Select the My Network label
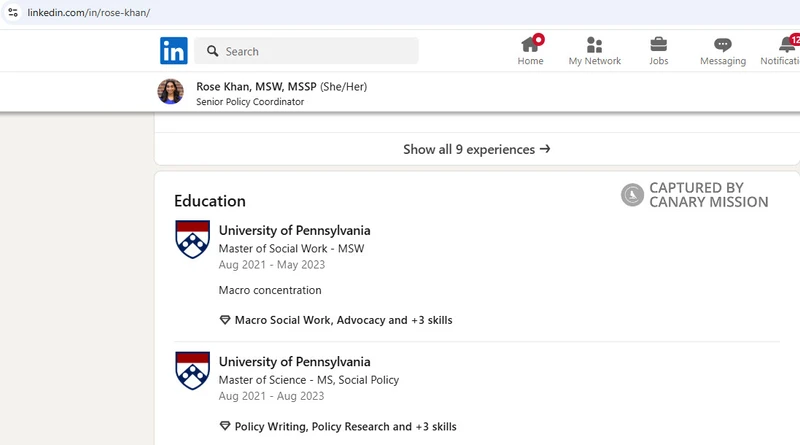 594,61
